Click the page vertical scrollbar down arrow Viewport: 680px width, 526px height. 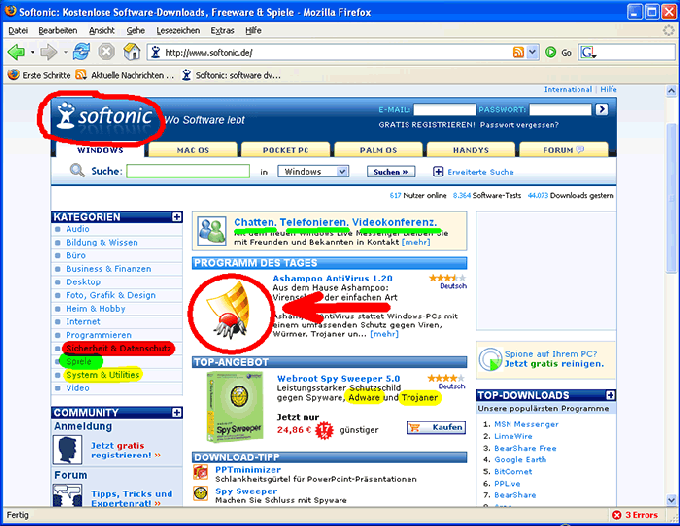tap(671, 500)
